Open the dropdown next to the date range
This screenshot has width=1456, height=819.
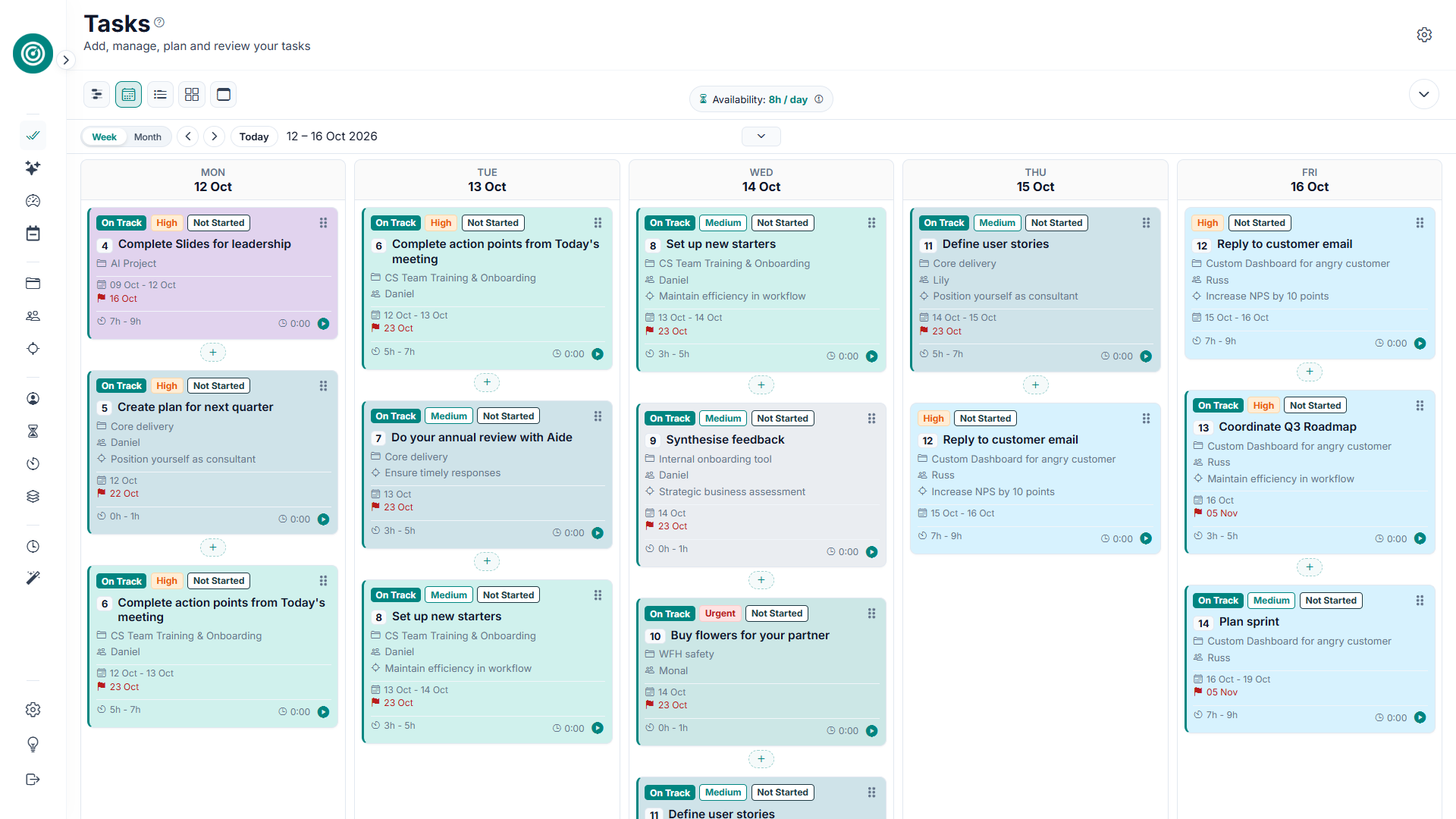click(761, 136)
